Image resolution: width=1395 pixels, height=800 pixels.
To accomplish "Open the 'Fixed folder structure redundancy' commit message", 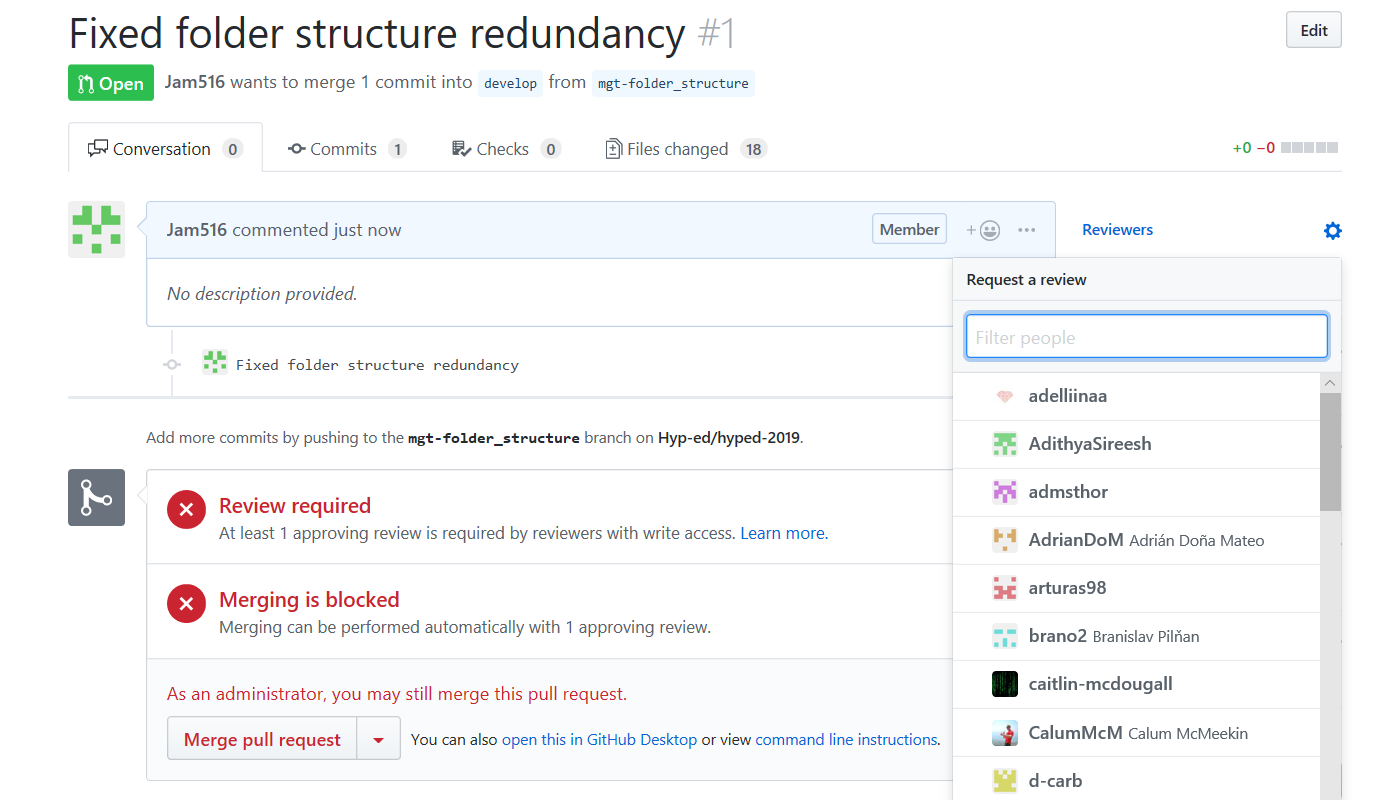I will pyautogui.click(x=377, y=365).
